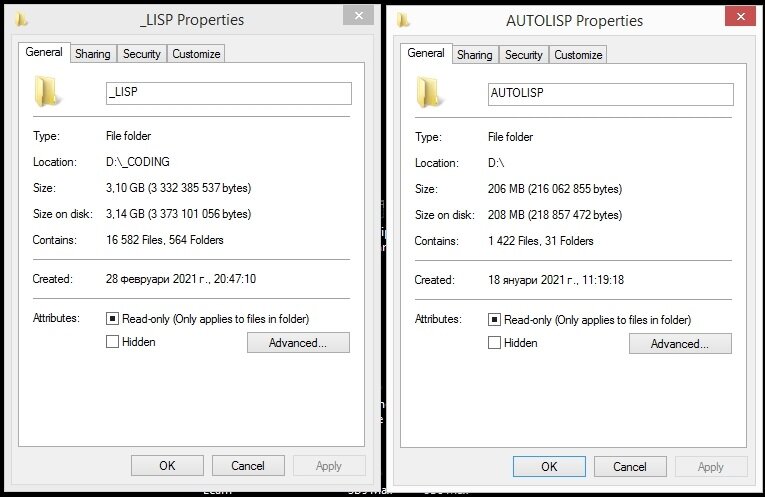Click the folder icon in _LISP title bar
This screenshot has height=497, width=765.
[21, 20]
